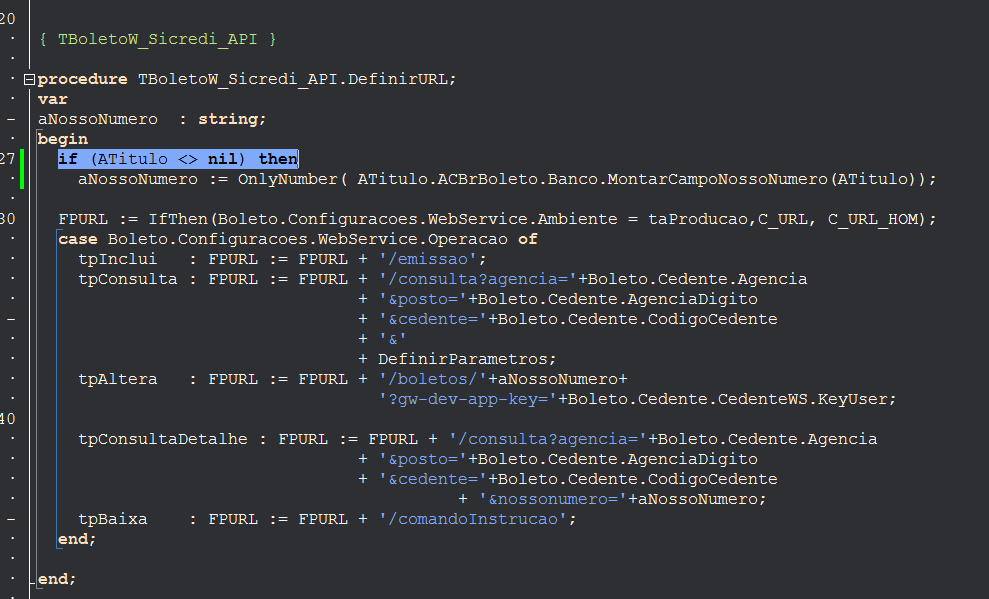The width and height of the screenshot is (989, 599).
Task: Click the TBoletoW_Sicredi_API comment line
Action: pos(158,39)
